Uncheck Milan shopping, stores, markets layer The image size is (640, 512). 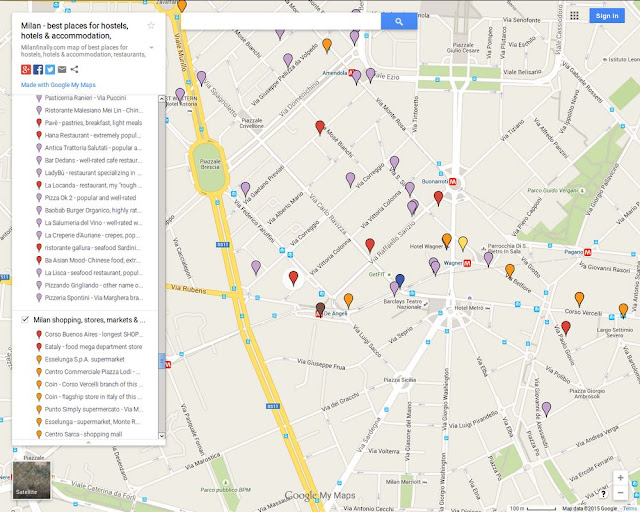coord(25,320)
